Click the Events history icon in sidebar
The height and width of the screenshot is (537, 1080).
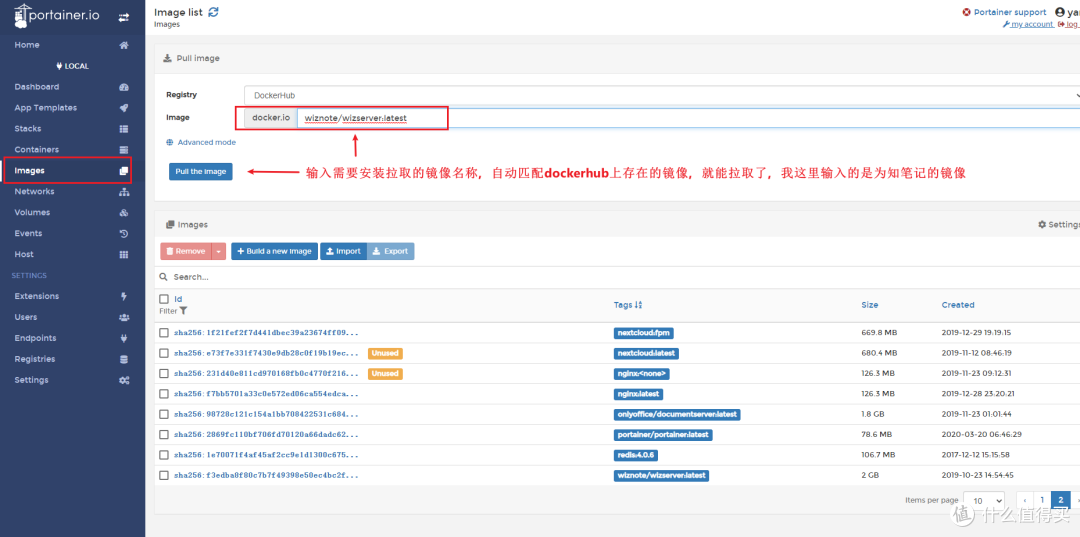point(124,234)
